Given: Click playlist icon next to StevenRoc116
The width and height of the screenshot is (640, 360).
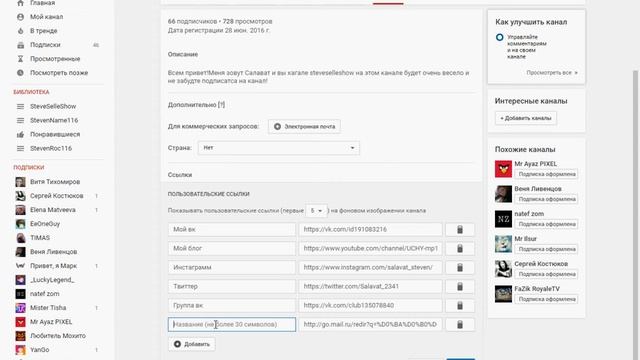Looking at the screenshot, I should coord(20,149).
